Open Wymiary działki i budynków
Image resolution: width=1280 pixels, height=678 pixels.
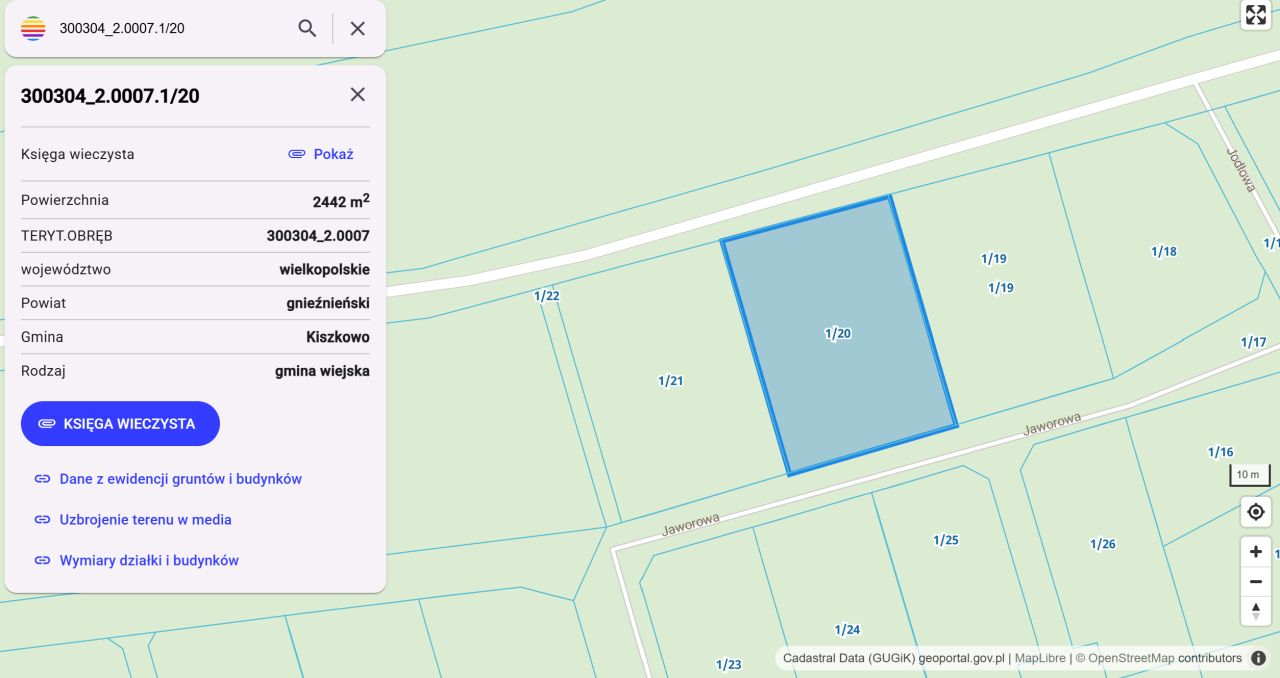(150, 560)
